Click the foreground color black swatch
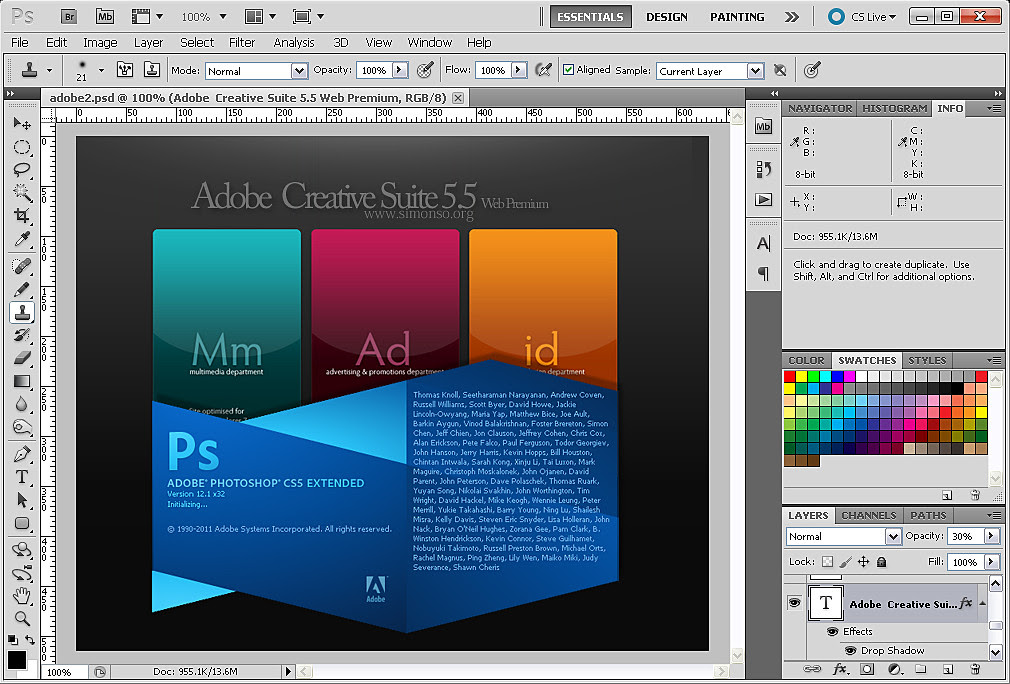Image resolution: width=1010 pixels, height=684 pixels. (17, 659)
